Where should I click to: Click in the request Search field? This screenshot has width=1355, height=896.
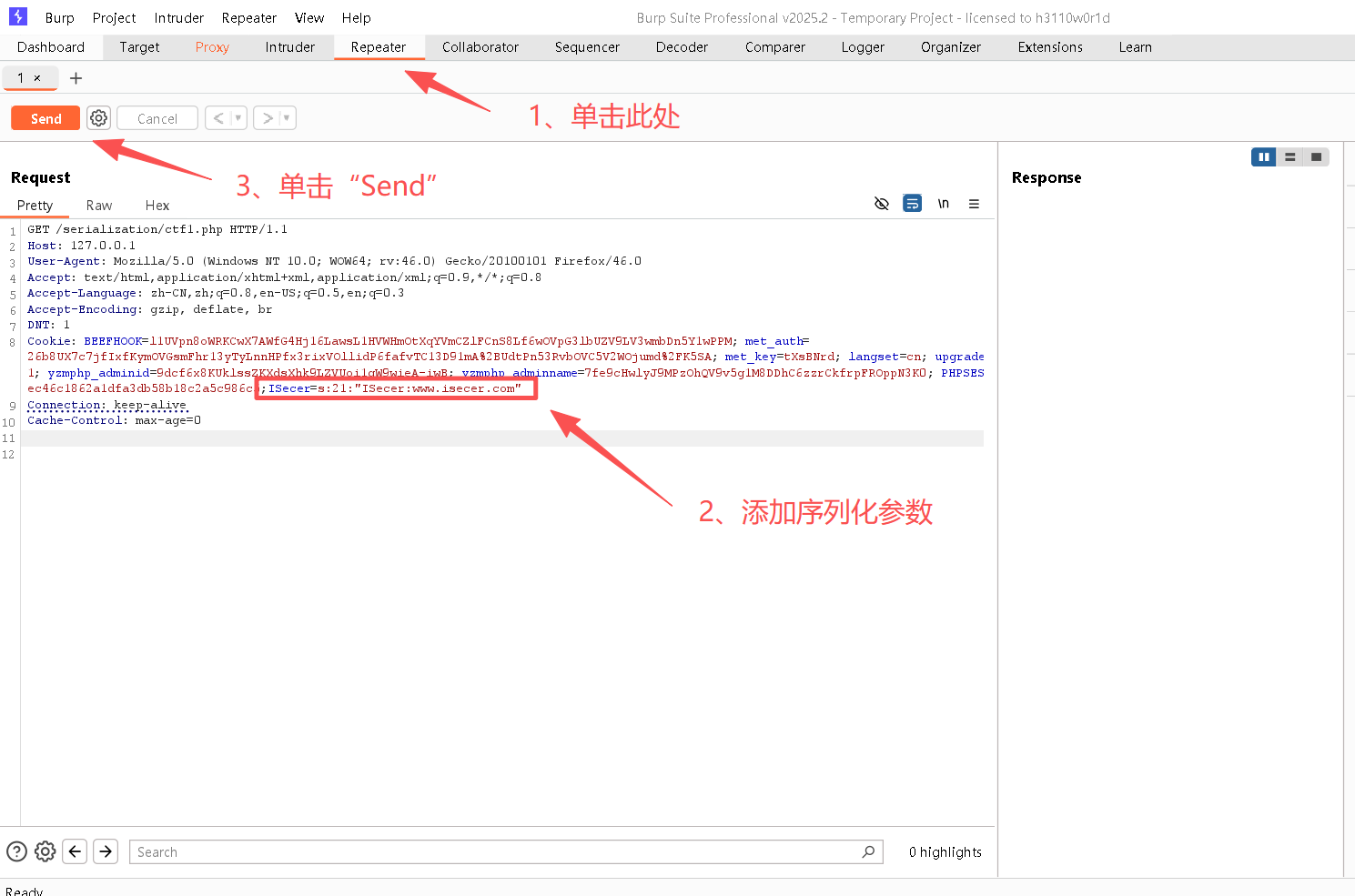pyautogui.click(x=506, y=851)
